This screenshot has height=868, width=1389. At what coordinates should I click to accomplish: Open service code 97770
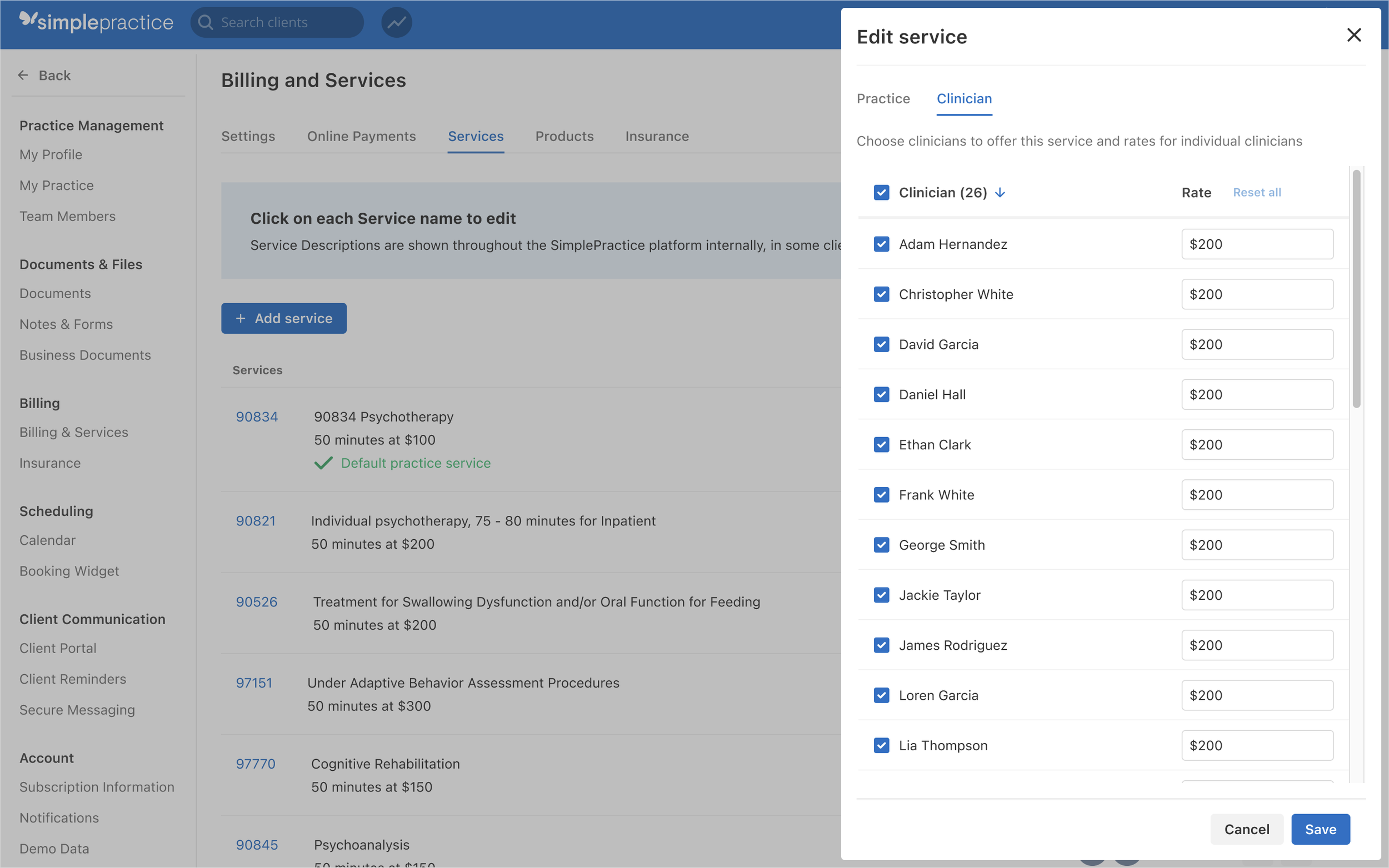(256, 764)
